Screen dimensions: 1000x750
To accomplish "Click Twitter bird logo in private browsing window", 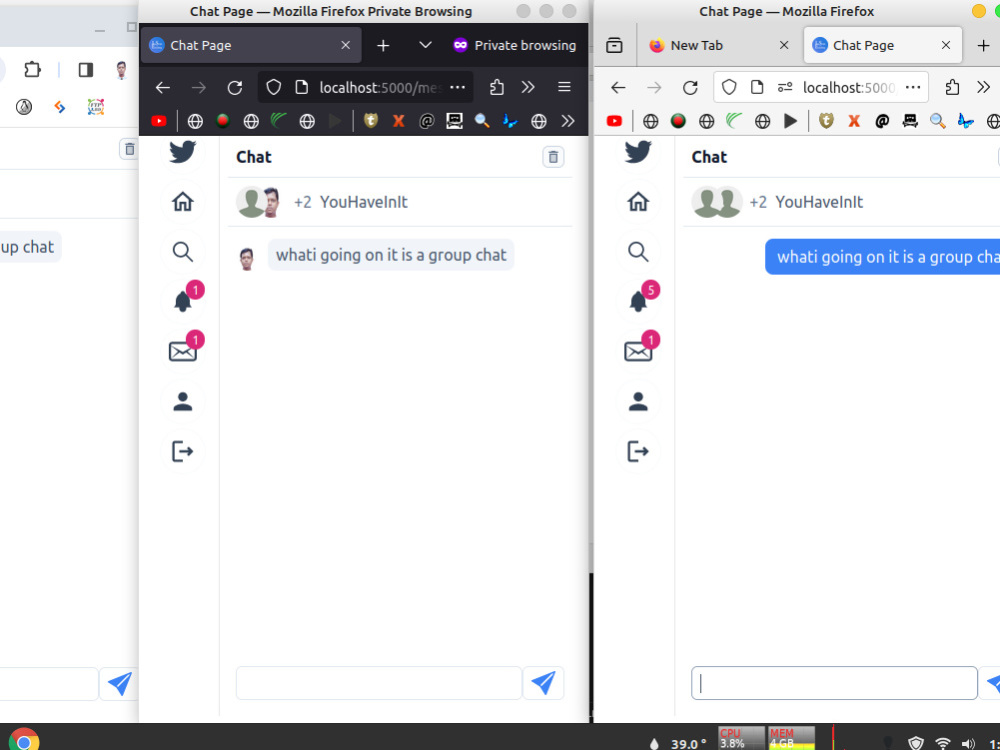I will (x=182, y=152).
